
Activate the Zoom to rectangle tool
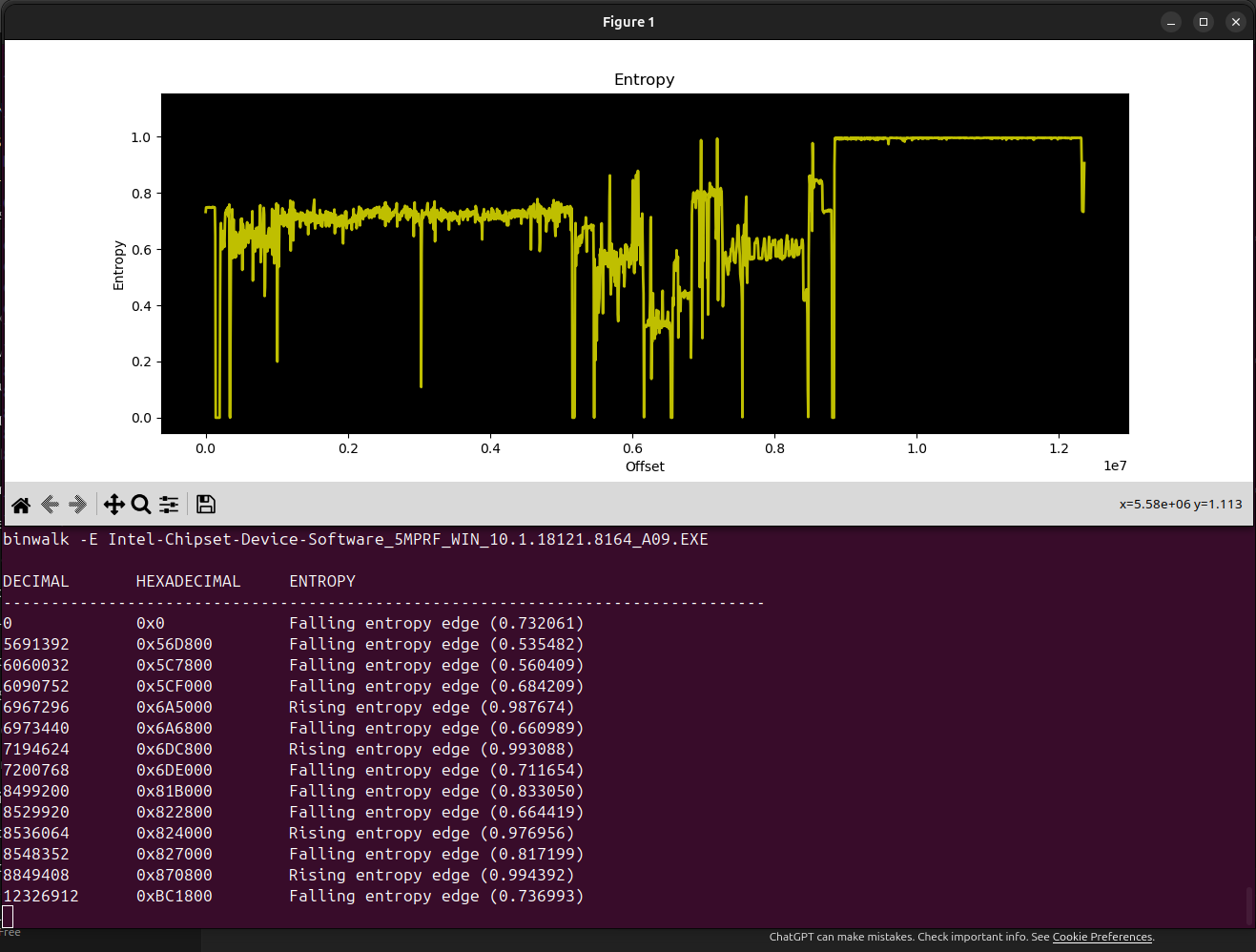(x=141, y=505)
